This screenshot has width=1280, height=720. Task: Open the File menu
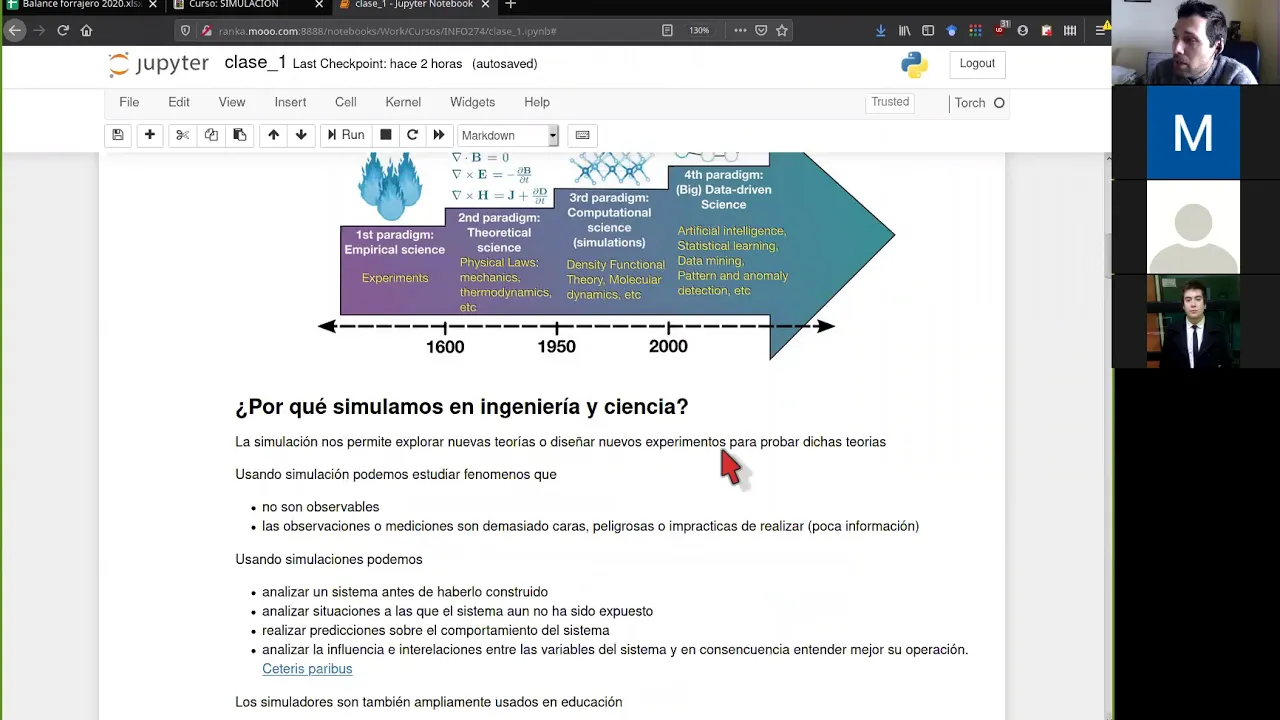[x=129, y=102]
